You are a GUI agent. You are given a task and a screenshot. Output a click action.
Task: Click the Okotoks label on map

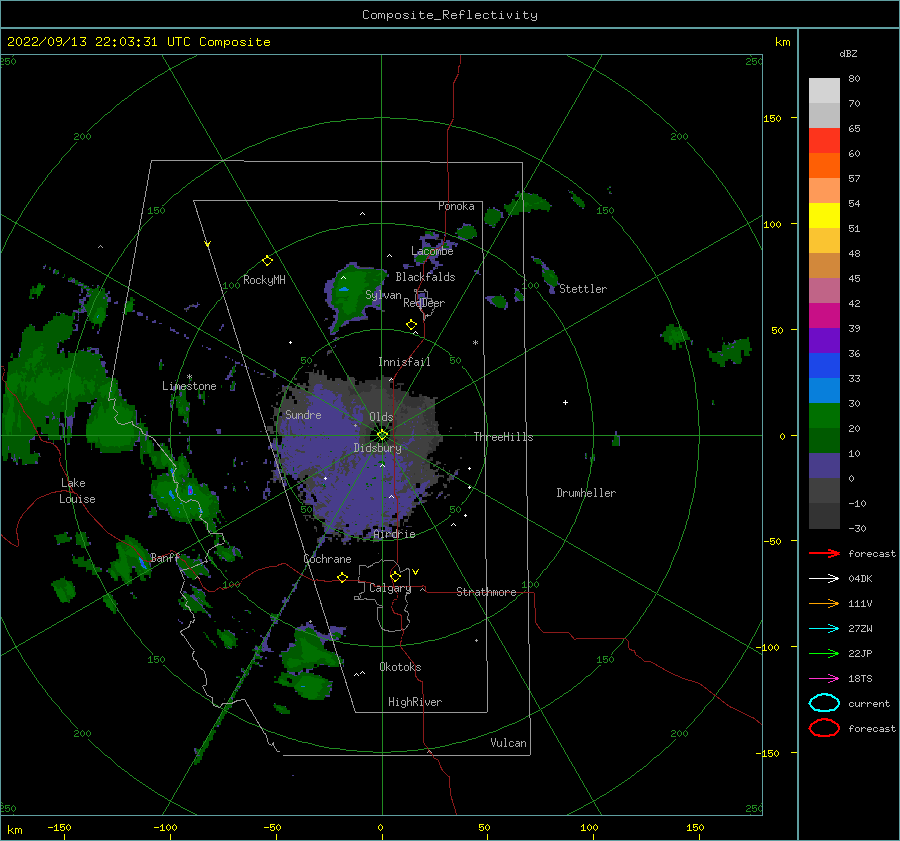(400, 667)
